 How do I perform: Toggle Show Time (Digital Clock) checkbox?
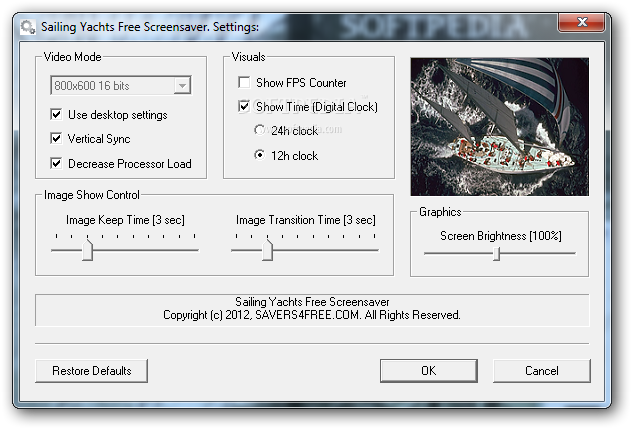coord(244,106)
